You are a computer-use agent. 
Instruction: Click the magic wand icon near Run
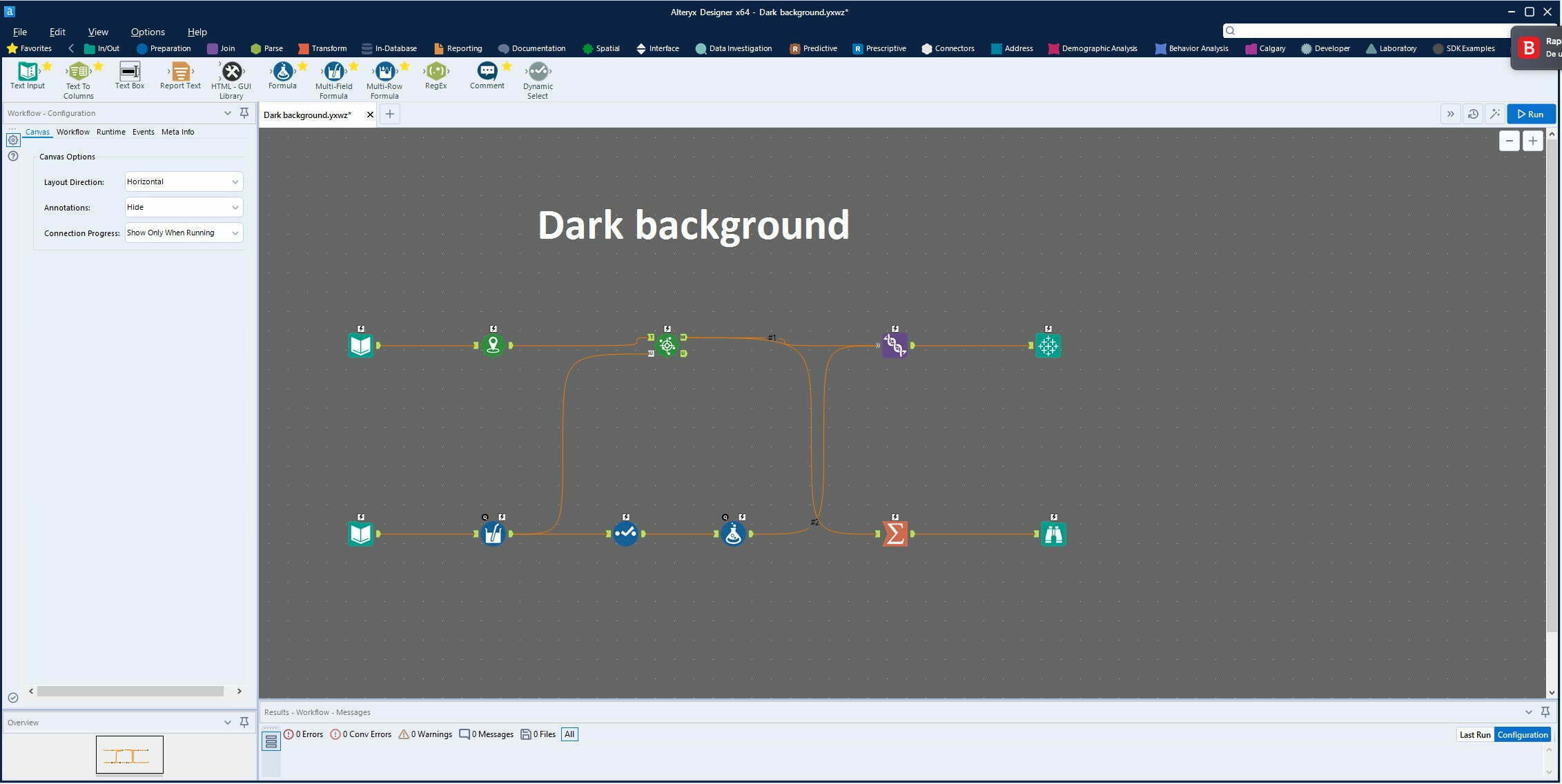tap(1494, 114)
